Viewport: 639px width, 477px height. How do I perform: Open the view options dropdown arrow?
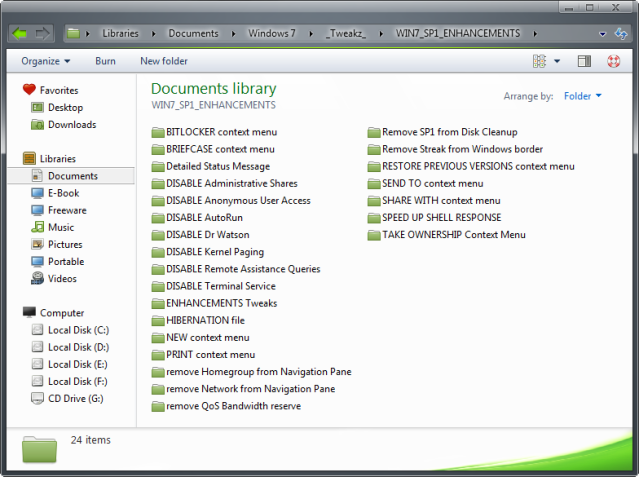coord(557,61)
